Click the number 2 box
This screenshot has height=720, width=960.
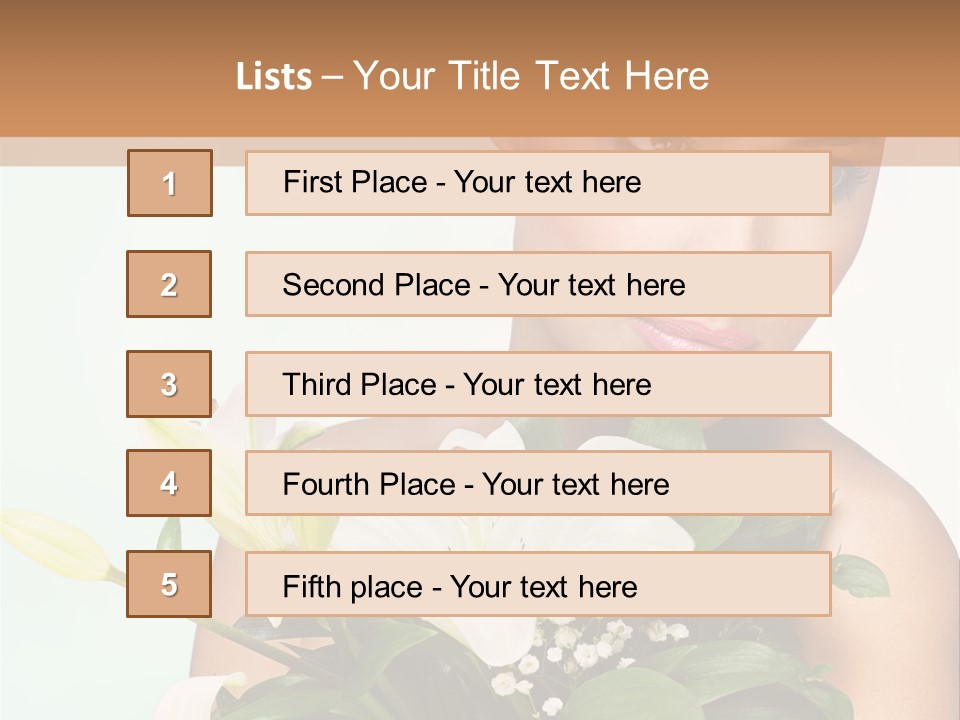coord(169,284)
